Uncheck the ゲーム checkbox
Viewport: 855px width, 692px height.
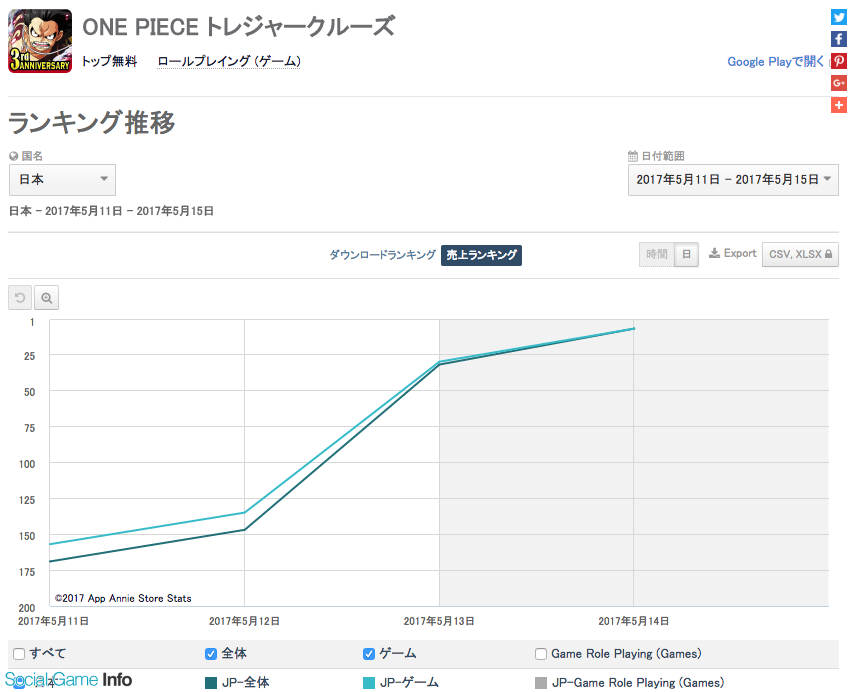click(x=369, y=653)
